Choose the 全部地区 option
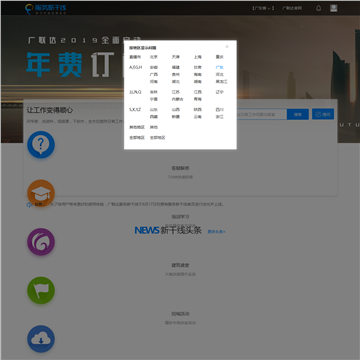The height and width of the screenshot is (360, 360). pos(157,138)
